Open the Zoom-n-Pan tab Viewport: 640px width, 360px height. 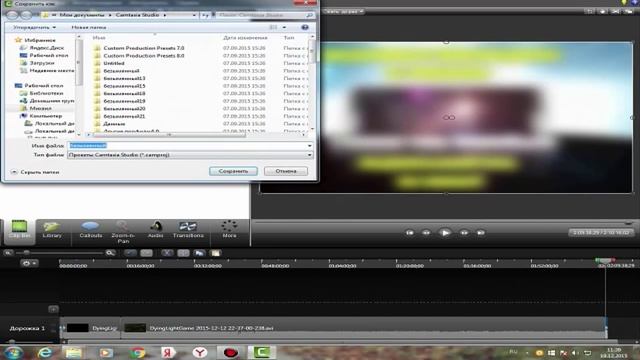coord(123,232)
